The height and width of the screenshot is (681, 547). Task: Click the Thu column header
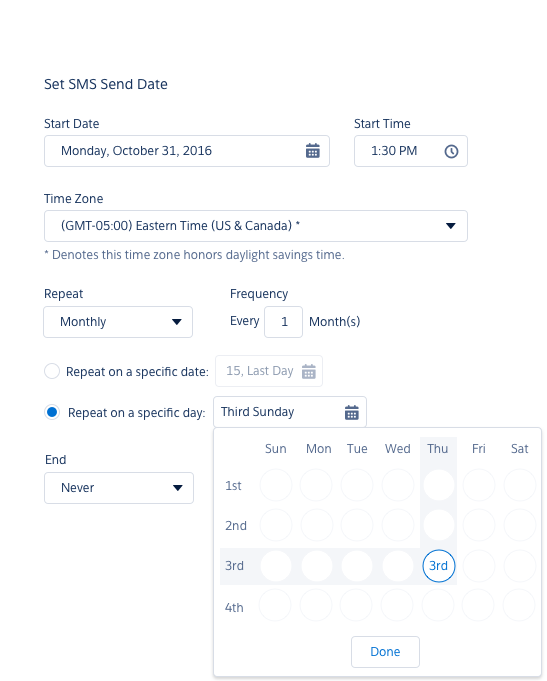click(x=438, y=449)
